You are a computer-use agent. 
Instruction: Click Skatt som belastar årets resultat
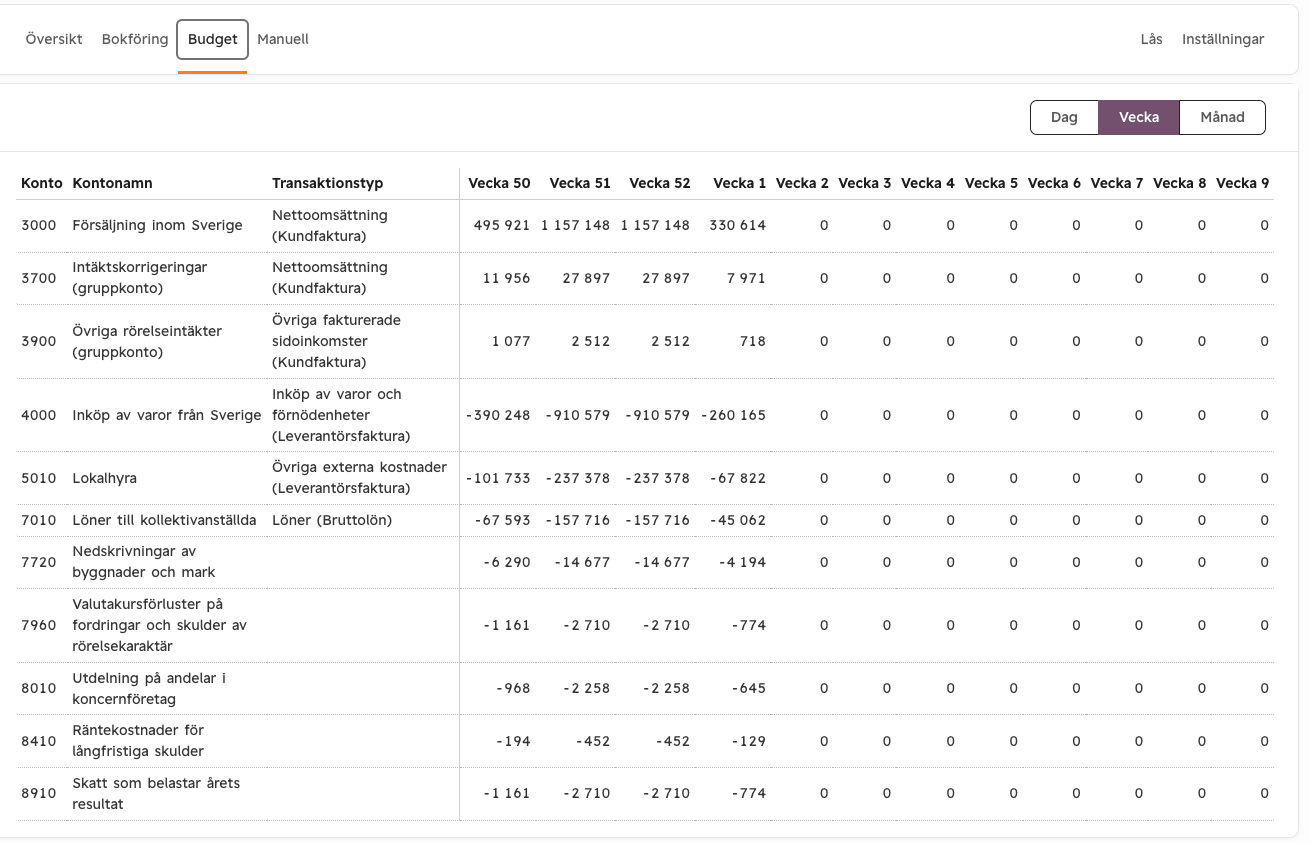pyautogui.click(x=156, y=793)
